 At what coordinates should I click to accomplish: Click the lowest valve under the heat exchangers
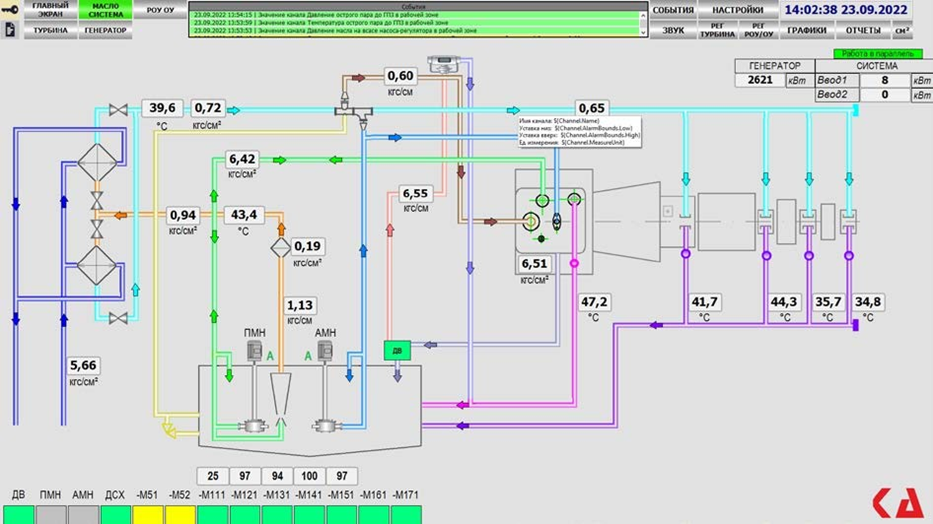click(x=118, y=319)
